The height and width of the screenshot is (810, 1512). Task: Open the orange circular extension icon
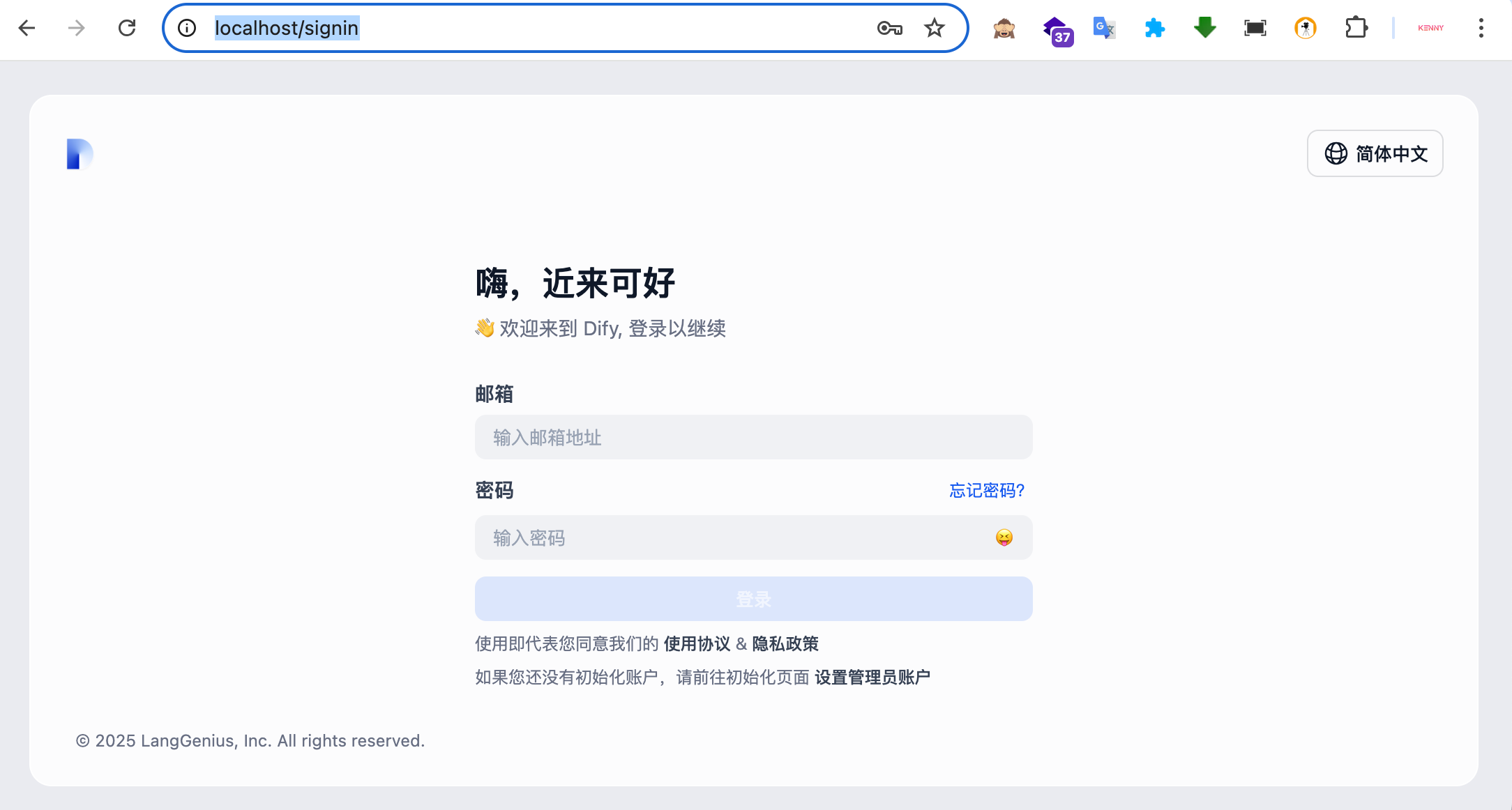[x=1306, y=28]
